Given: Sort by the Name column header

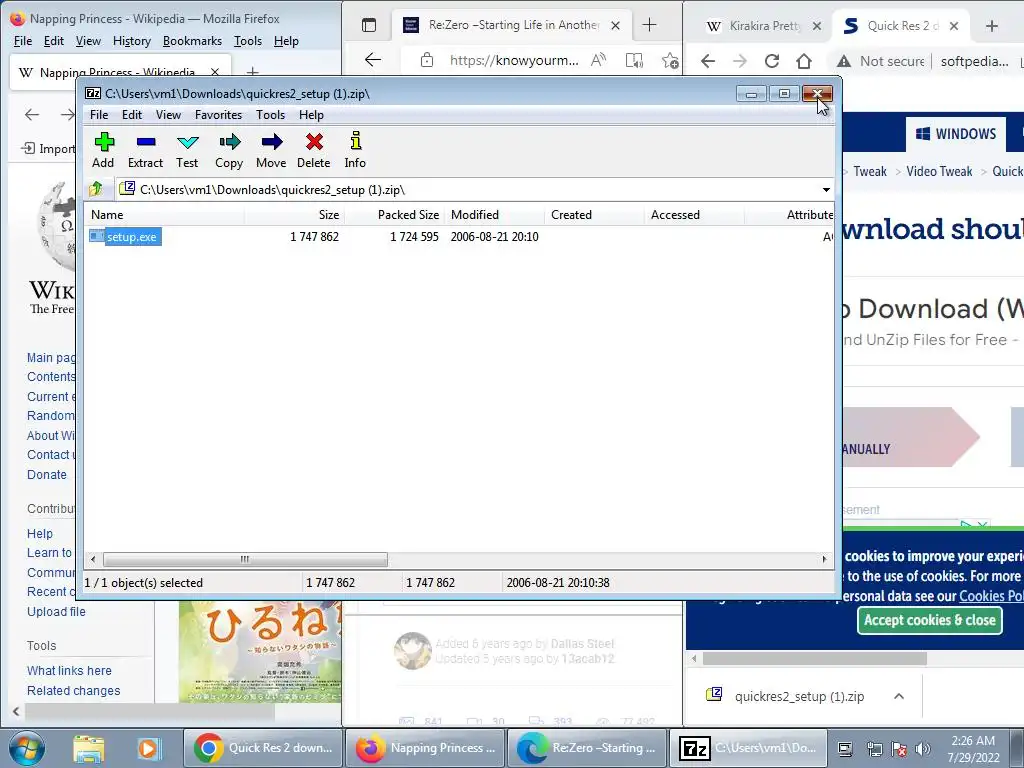Looking at the screenshot, I should pos(165,215).
